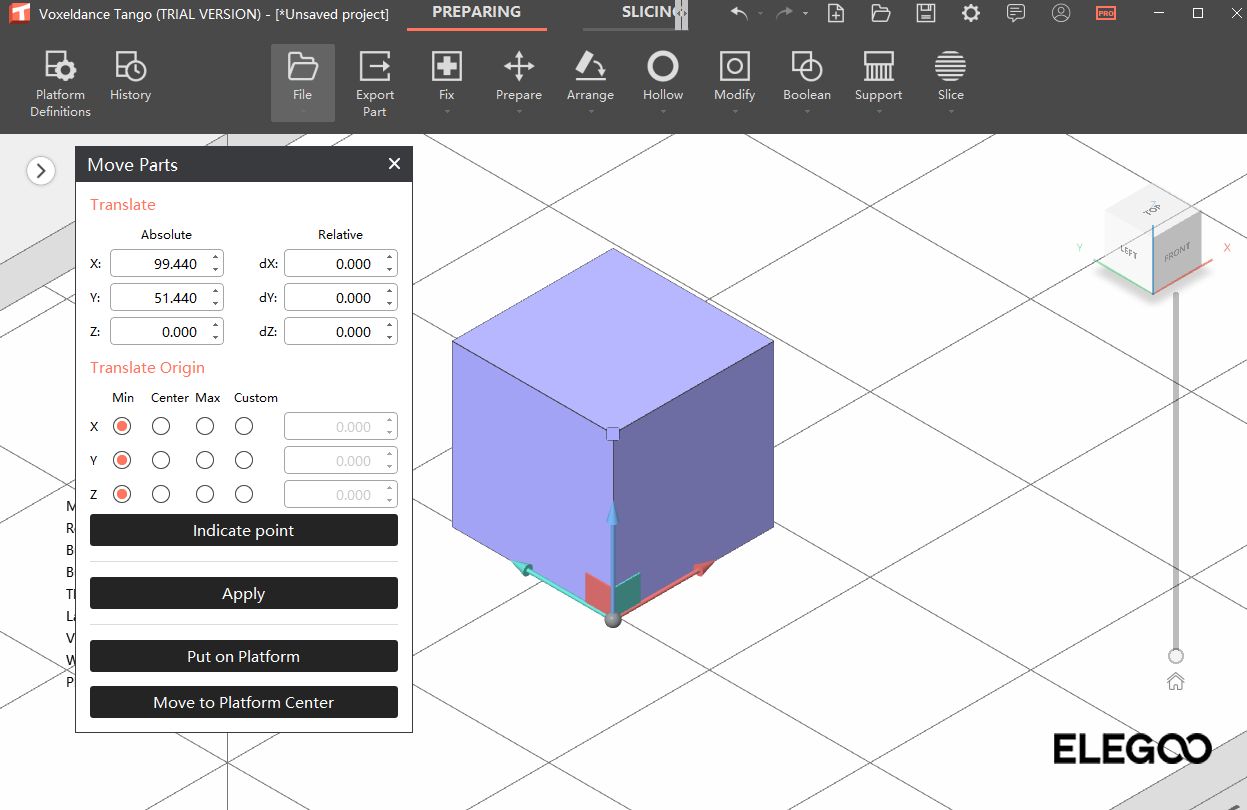1247x810 pixels.
Task: Switch to the PREPARING tab
Action: click(x=476, y=13)
